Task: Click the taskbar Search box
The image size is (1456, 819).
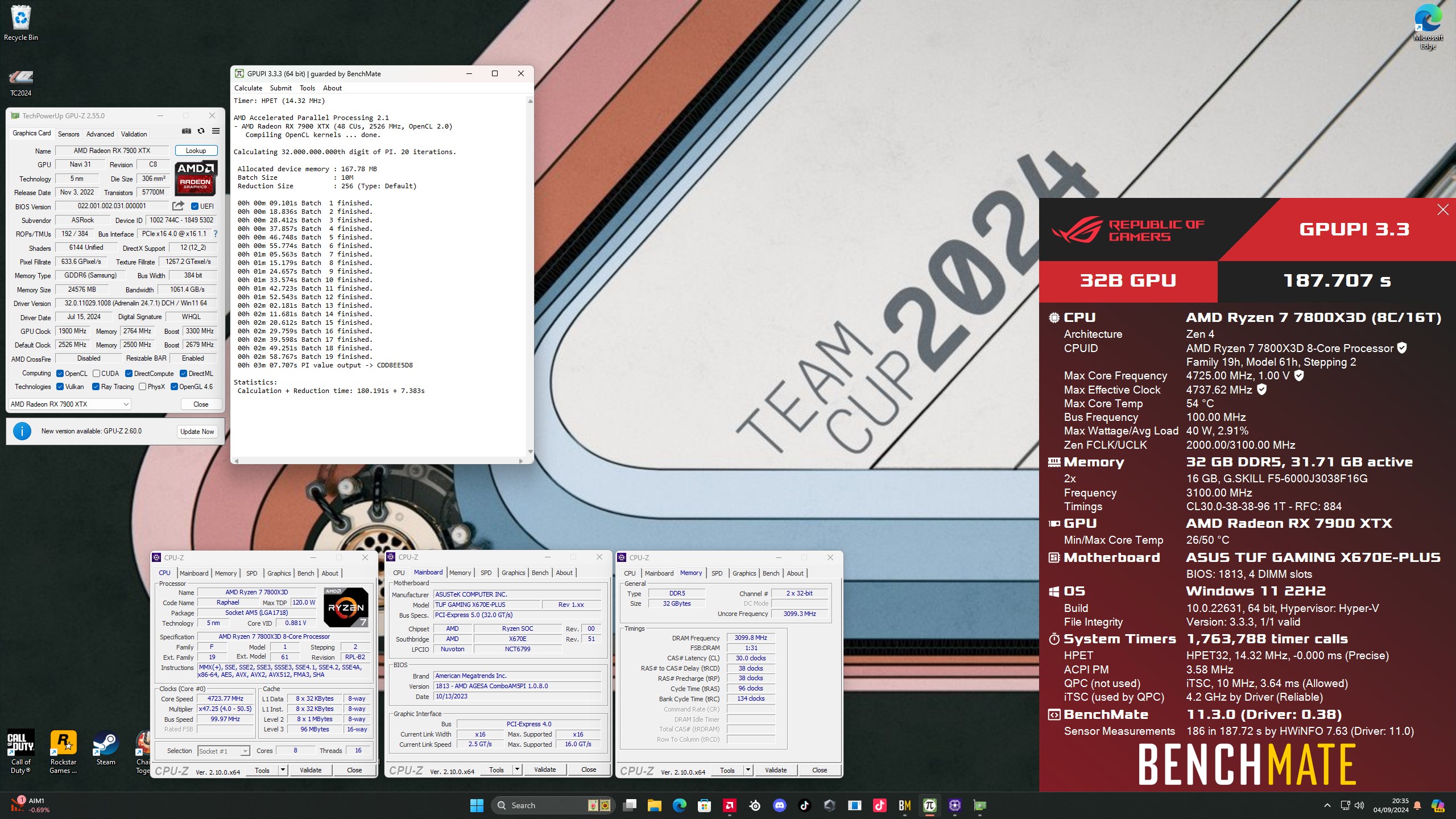Action: (x=553, y=805)
